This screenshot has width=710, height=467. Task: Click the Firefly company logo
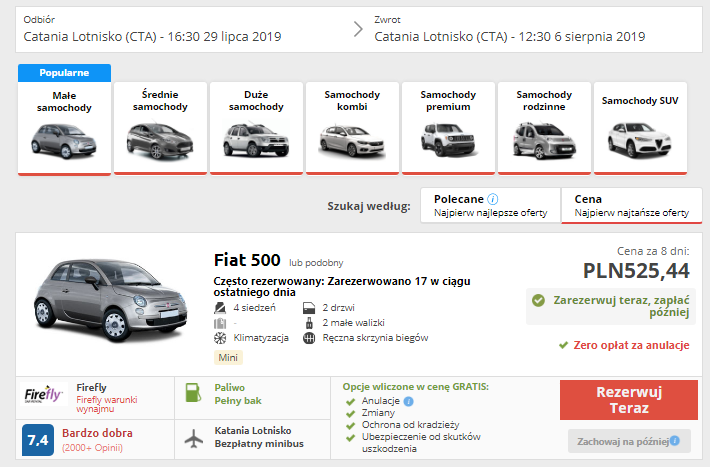[x=43, y=395]
